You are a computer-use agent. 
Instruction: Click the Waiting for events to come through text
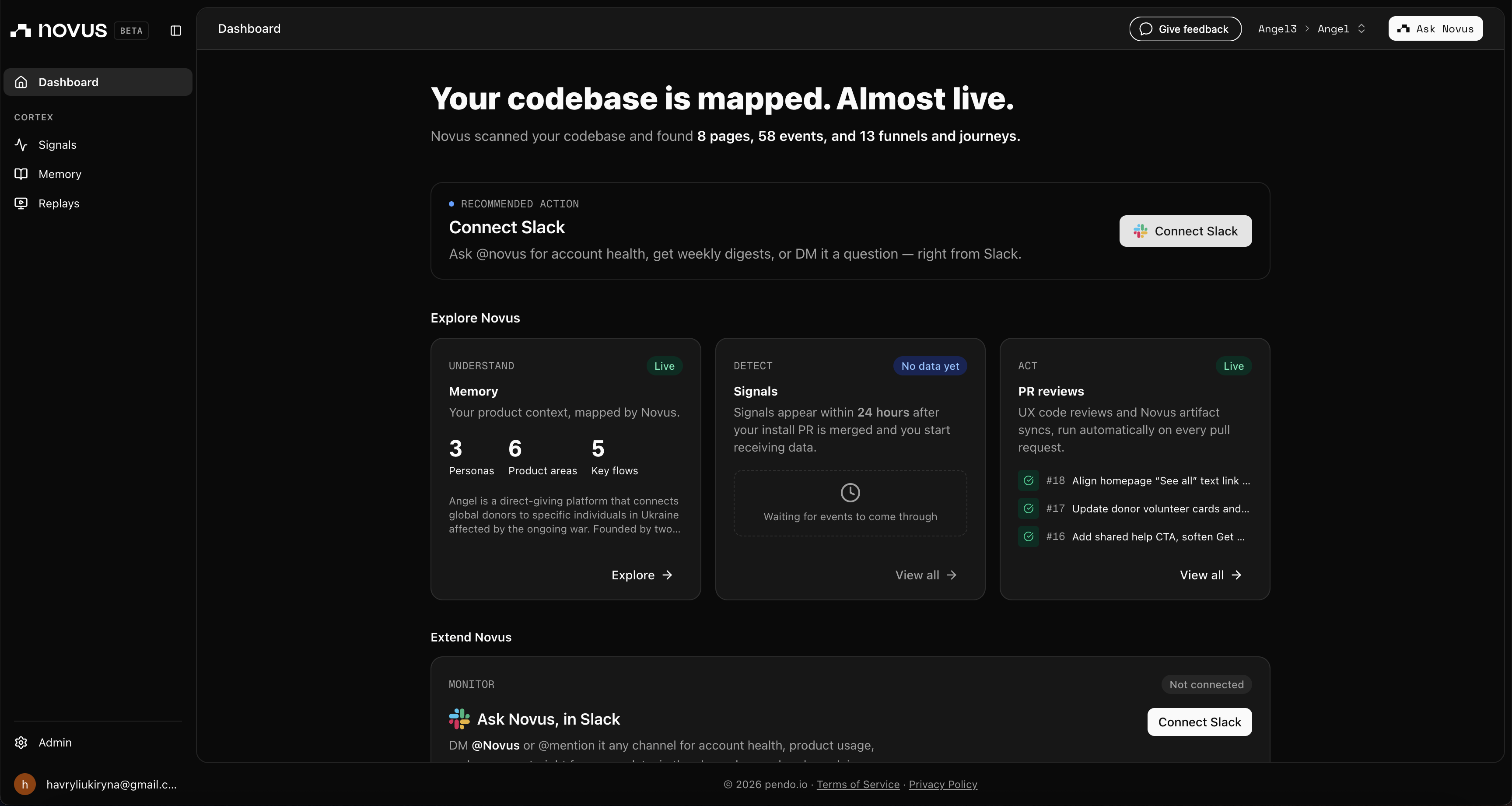point(850,517)
